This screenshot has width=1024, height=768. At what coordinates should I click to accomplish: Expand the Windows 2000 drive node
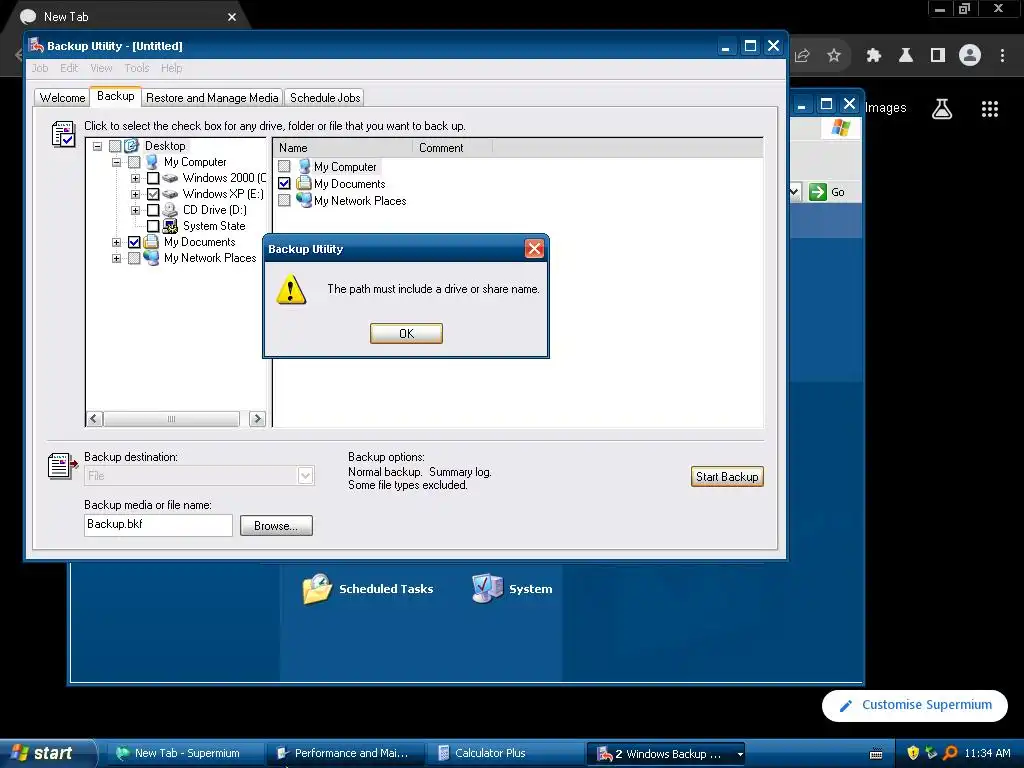(135, 178)
